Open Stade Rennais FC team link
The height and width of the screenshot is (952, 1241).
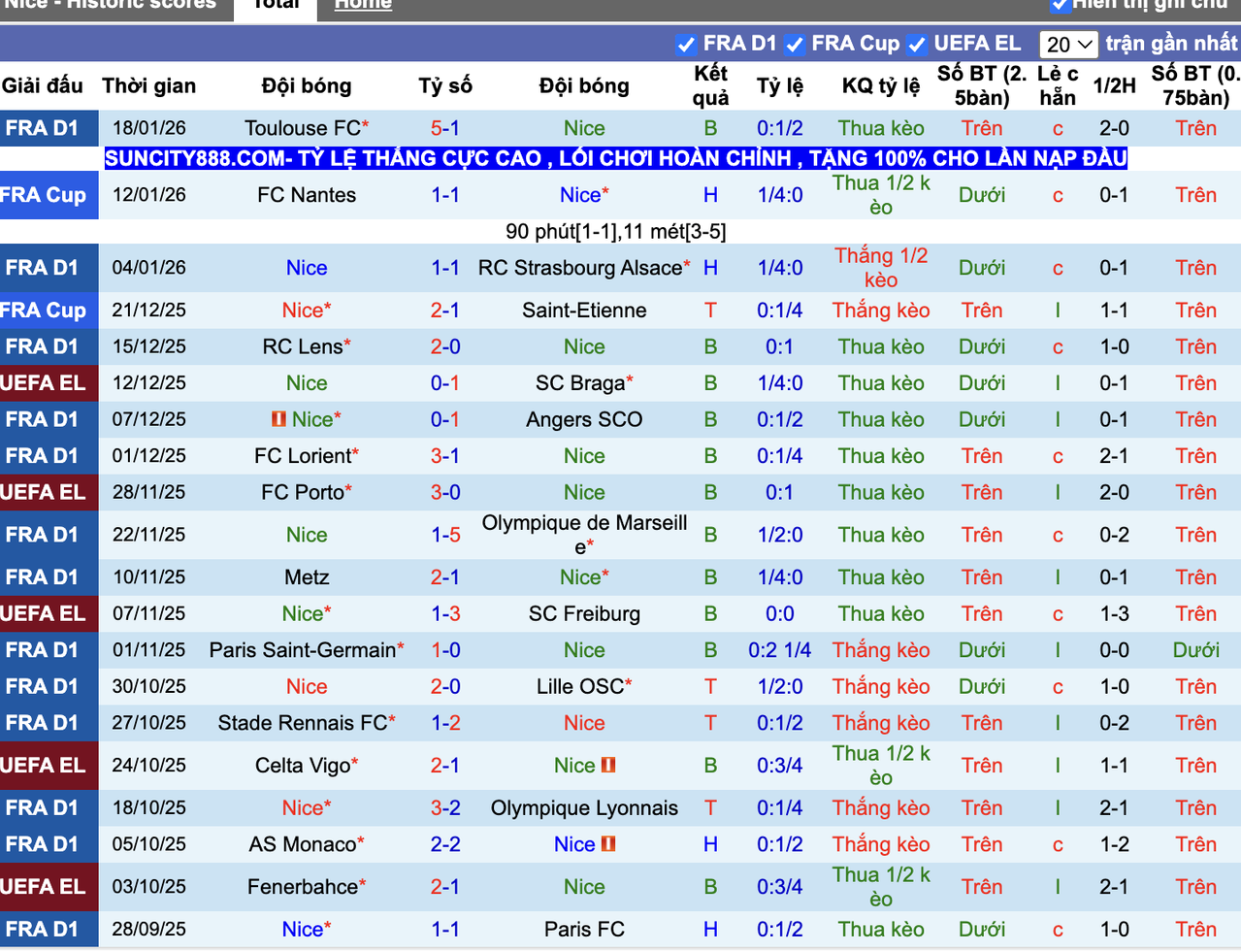click(303, 723)
